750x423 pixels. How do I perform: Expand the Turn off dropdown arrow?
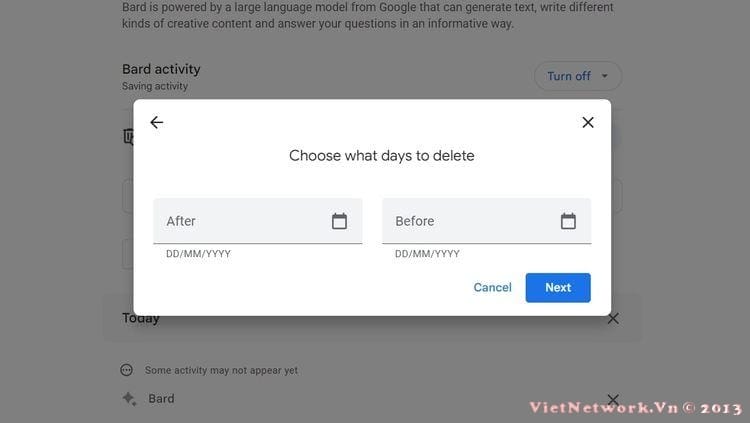605,76
